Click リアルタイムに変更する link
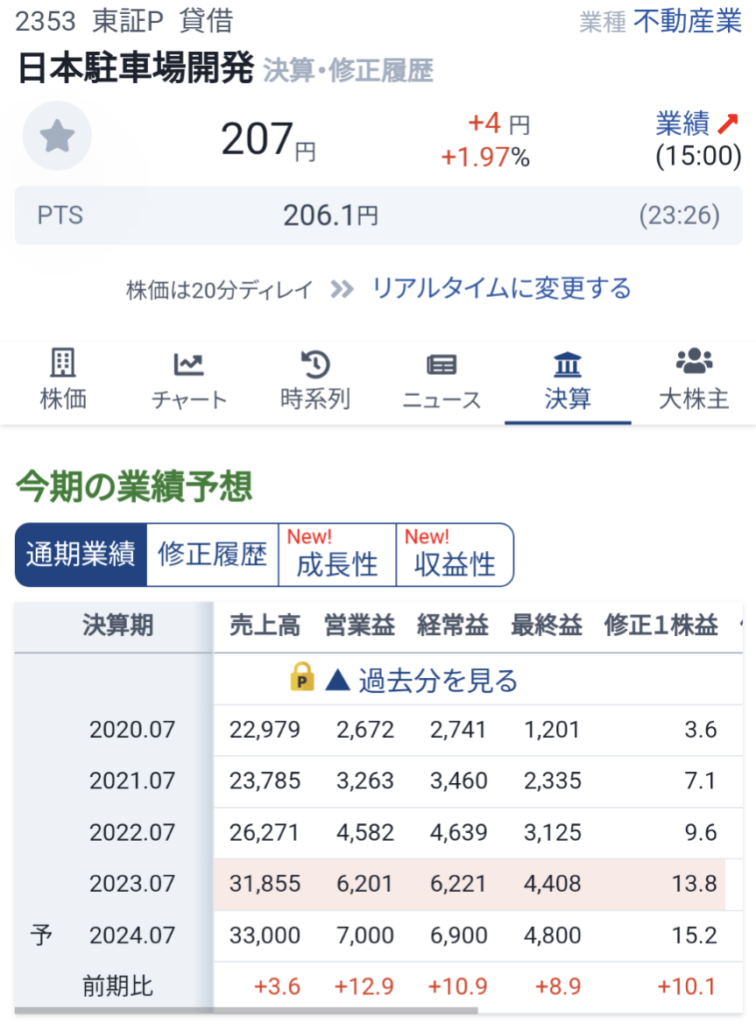This screenshot has height=1024, width=756. pos(502,289)
